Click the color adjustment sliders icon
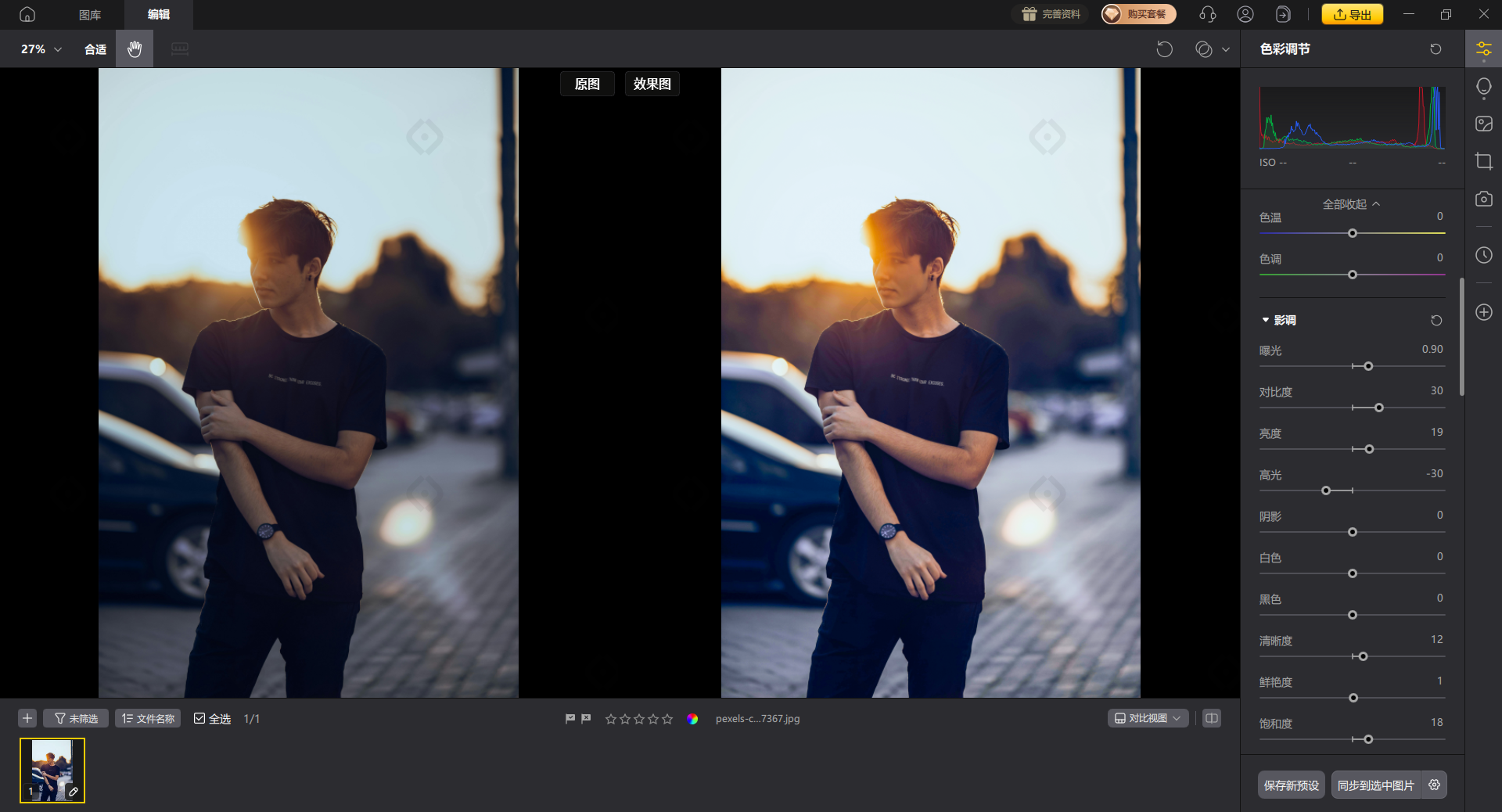This screenshot has height=812, width=1502. (x=1483, y=50)
